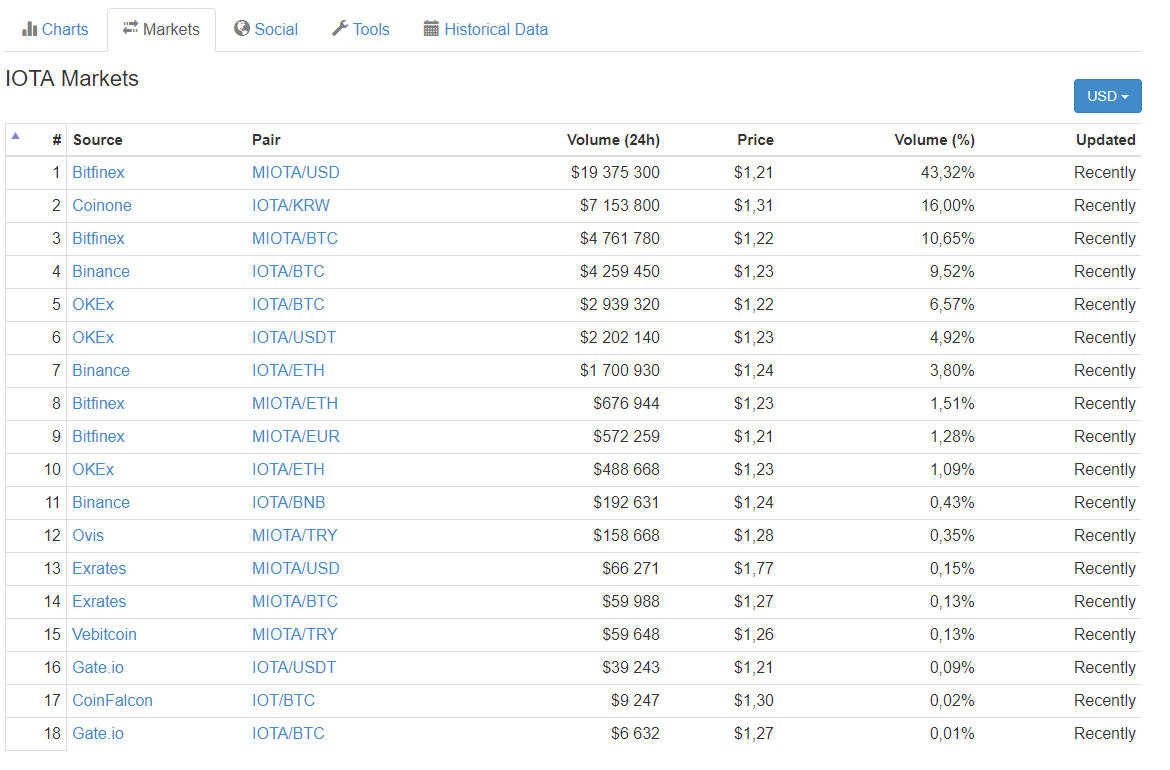This screenshot has height=770, width=1170.
Task: Open the MIOTA/TRY pair in row 15
Action: click(295, 635)
